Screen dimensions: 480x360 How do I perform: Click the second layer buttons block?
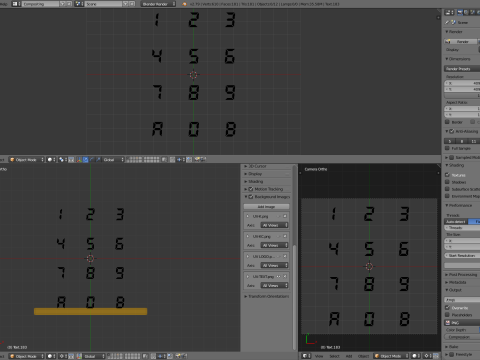point(151,160)
